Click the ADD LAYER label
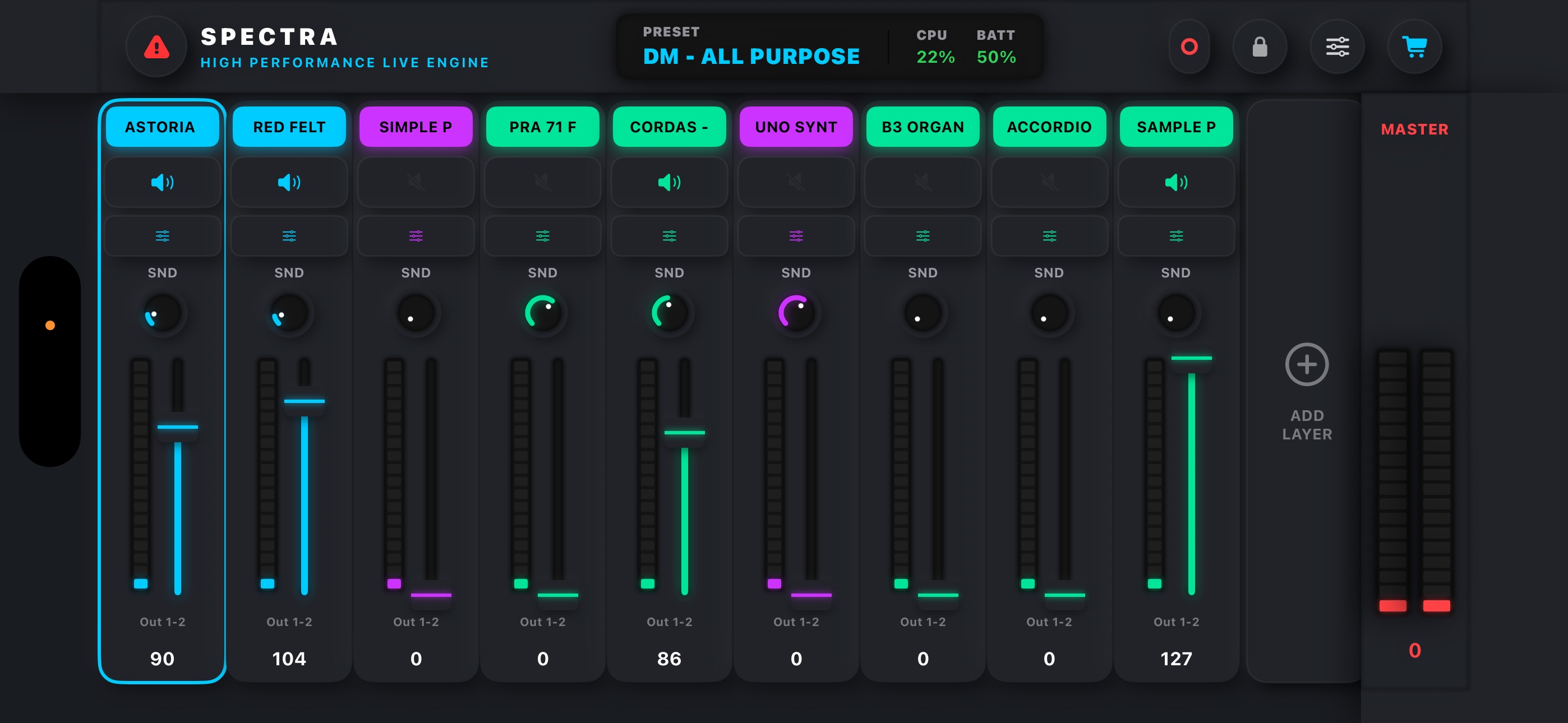This screenshot has width=1568, height=723. pos(1307,425)
